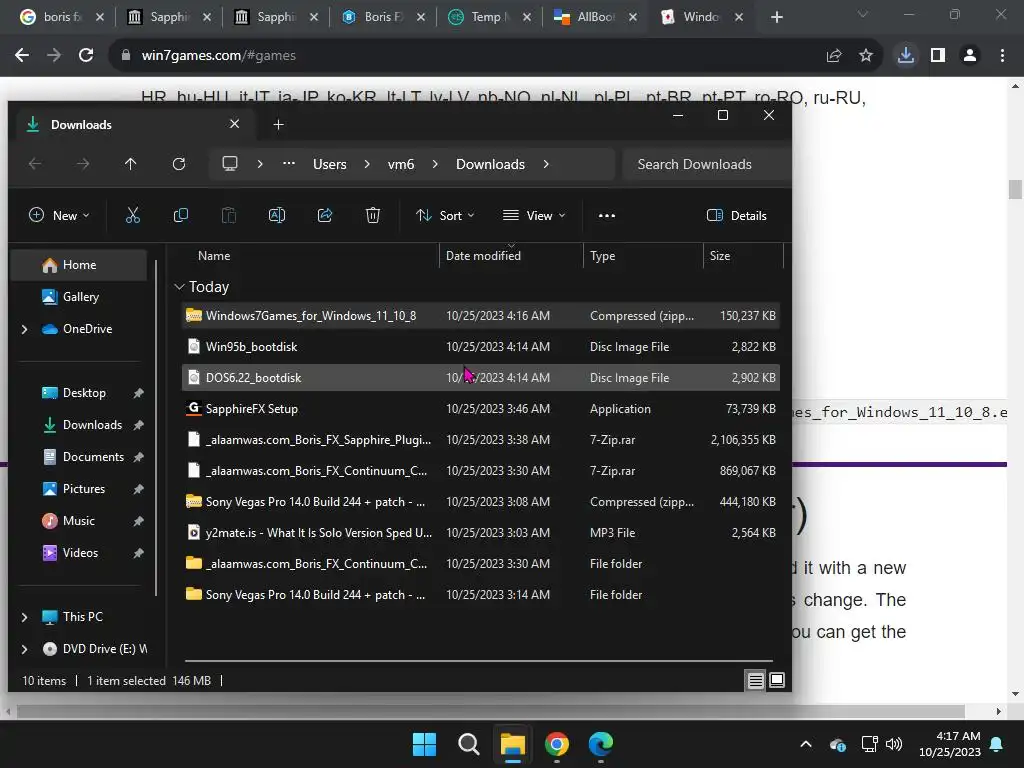The width and height of the screenshot is (1024, 768).
Task: Unpin Downloads using its pin icon
Action: pyautogui.click(x=138, y=425)
